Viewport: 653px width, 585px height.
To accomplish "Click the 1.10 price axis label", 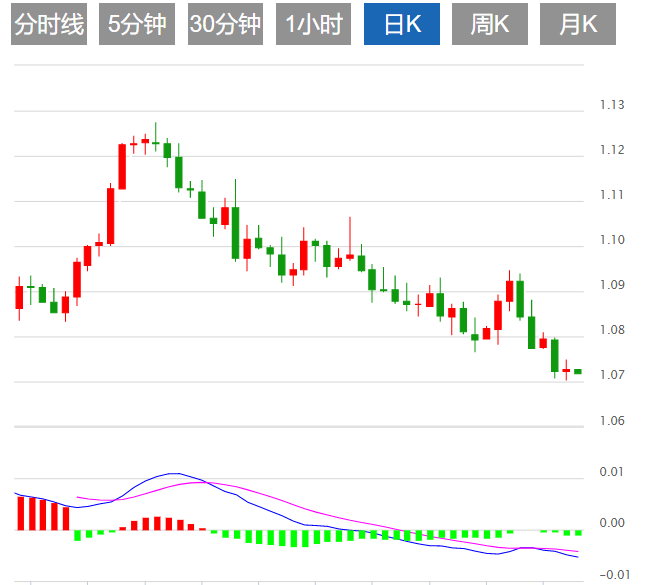I will (612, 239).
